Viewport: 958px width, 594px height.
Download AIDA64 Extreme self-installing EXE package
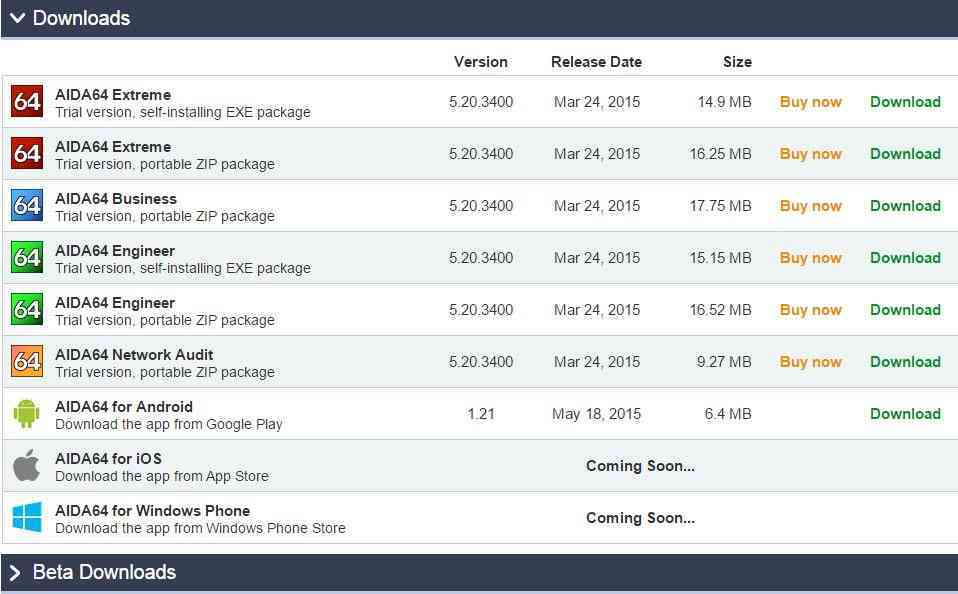pos(905,102)
